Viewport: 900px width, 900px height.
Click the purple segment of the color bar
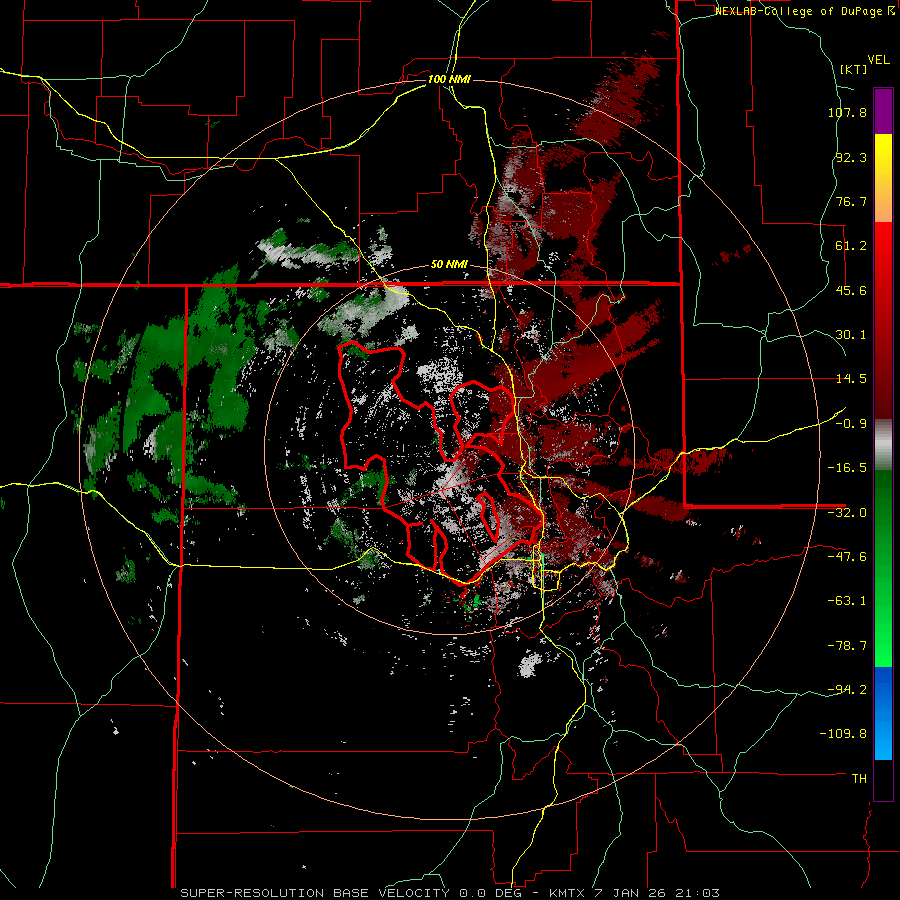pyautogui.click(x=883, y=111)
